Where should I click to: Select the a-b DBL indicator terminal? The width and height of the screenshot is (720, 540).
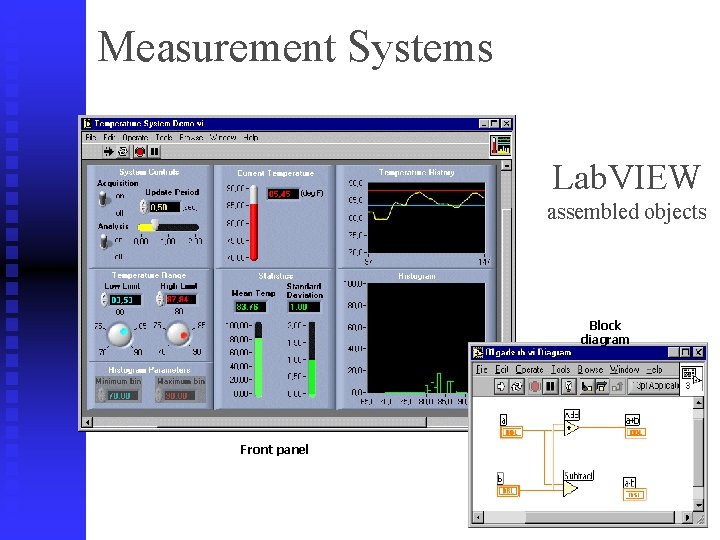click(x=635, y=495)
